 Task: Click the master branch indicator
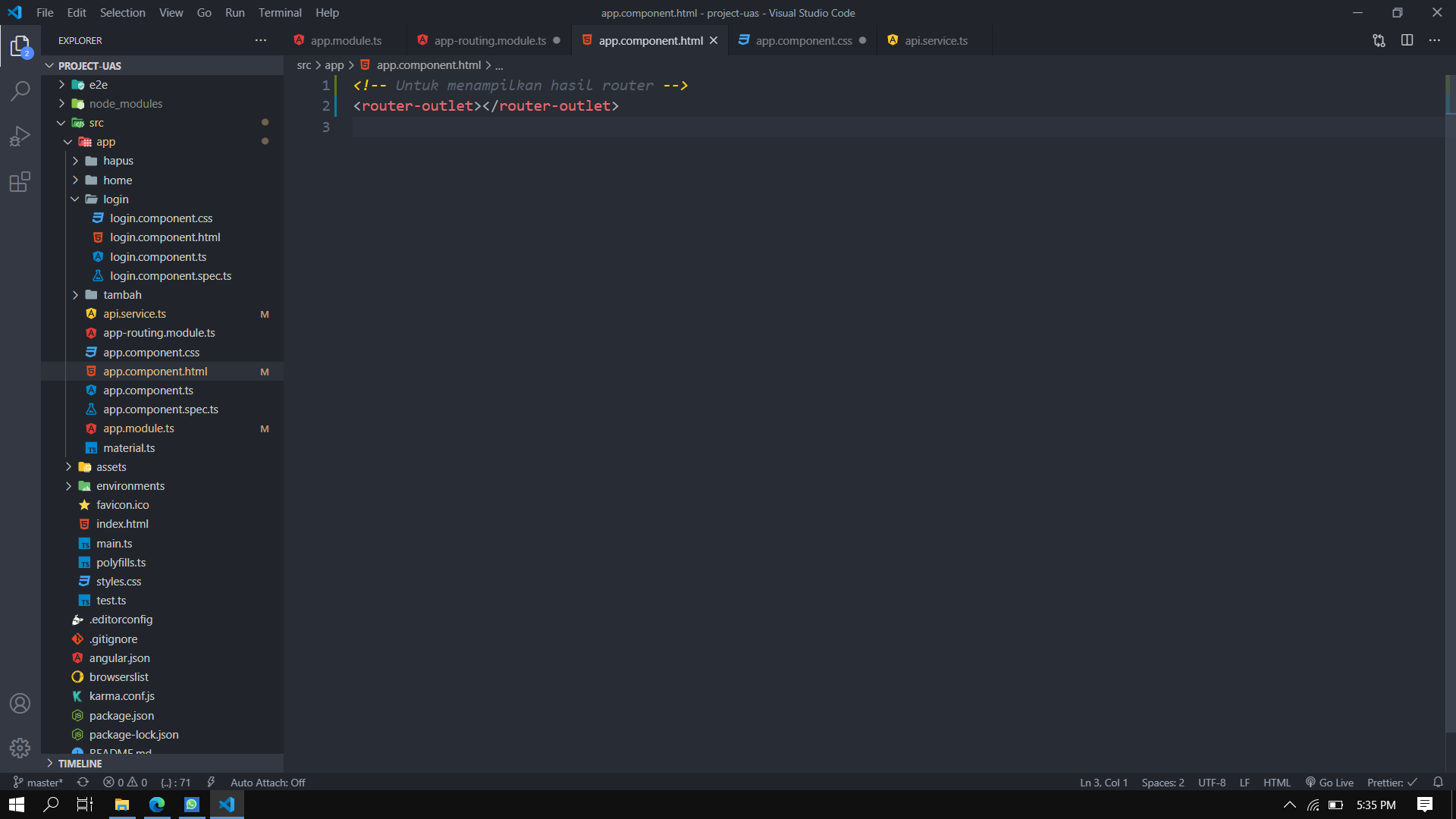[38, 783]
